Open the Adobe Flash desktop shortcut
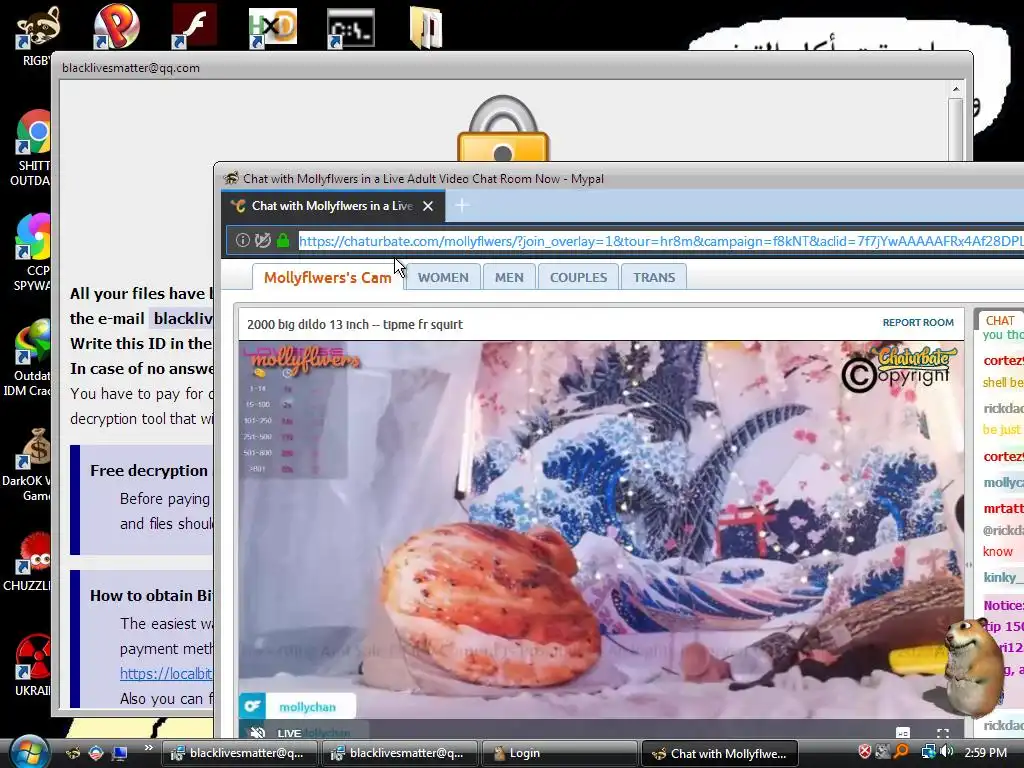 194,27
